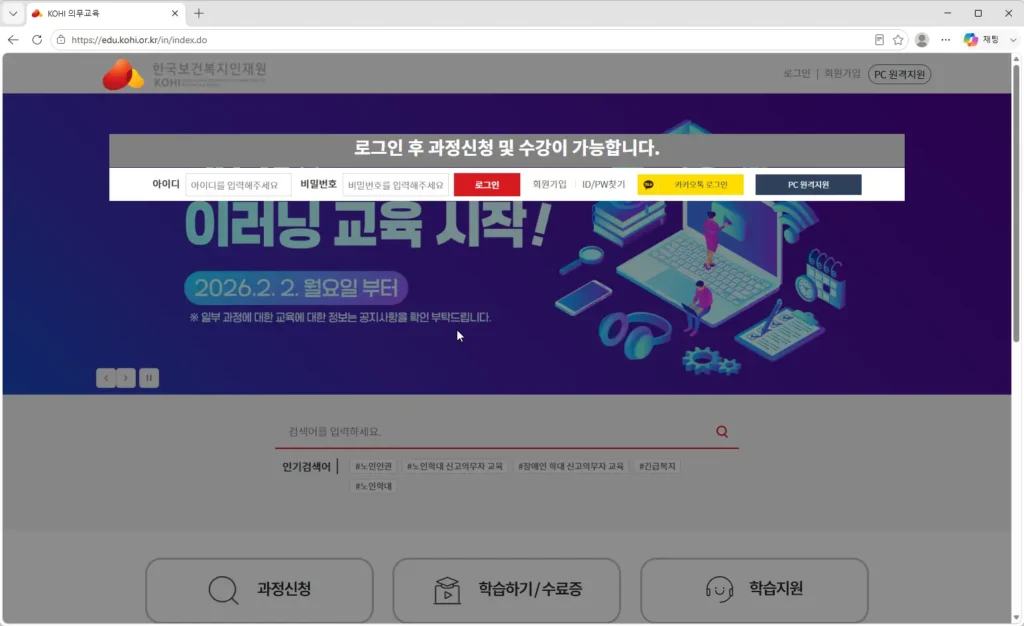Click the browser refresh icon
Viewport: 1024px width, 626px height.
pyautogui.click(x=37, y=40)
